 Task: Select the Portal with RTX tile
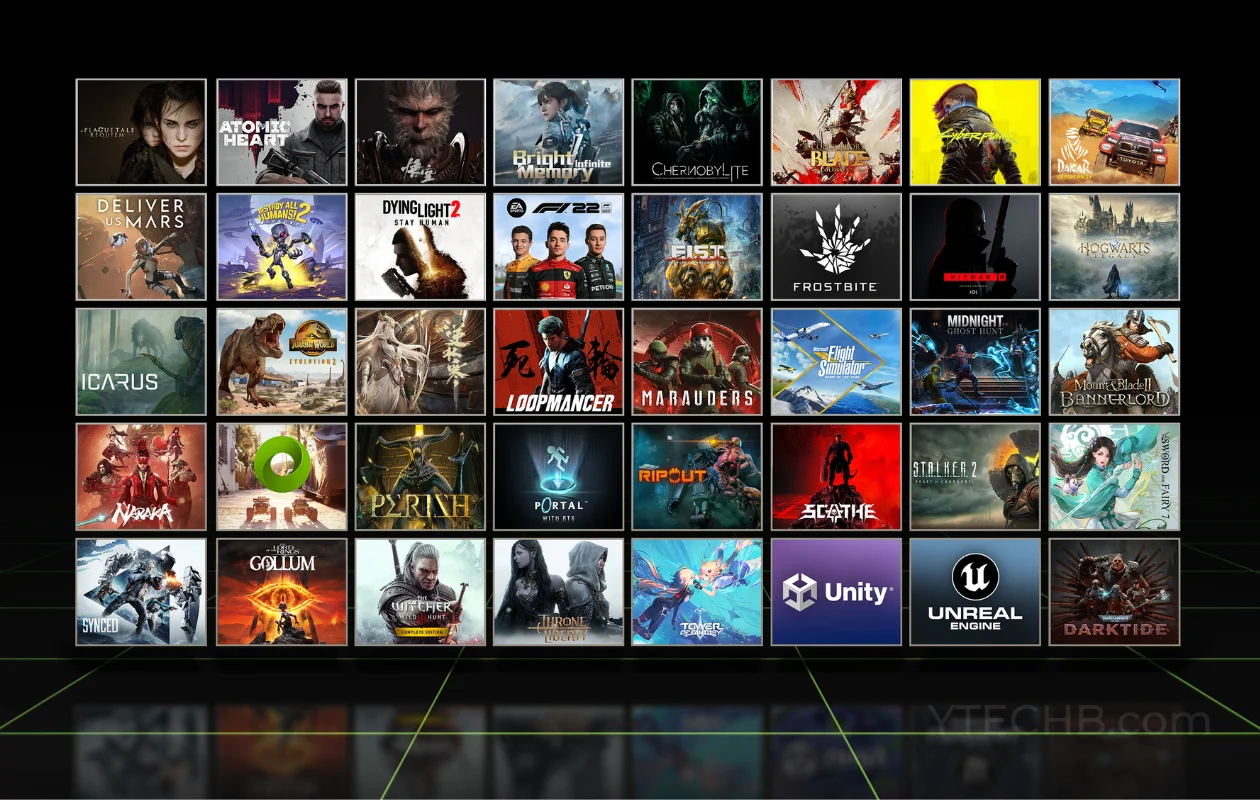point(558,477)
